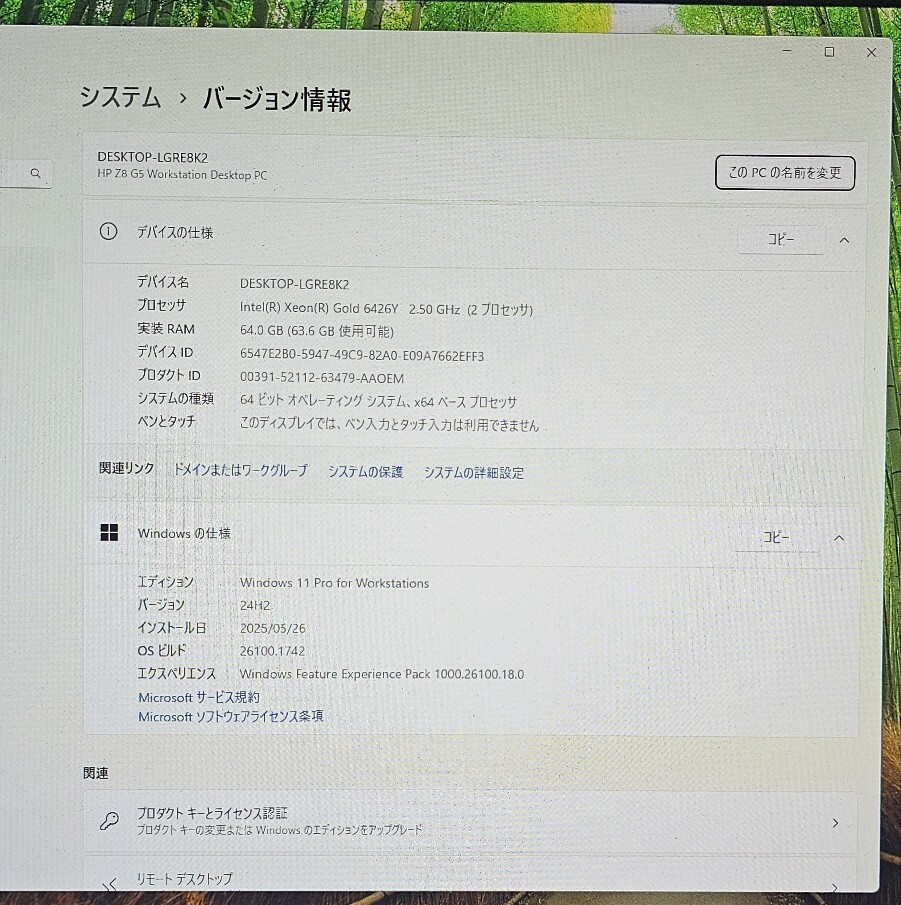This screenshot has height=905, width=901.
Task: Click HP Z8 G5 Workstation Desktop PC text
Action: pyautogui.click(x=182, y=174)
